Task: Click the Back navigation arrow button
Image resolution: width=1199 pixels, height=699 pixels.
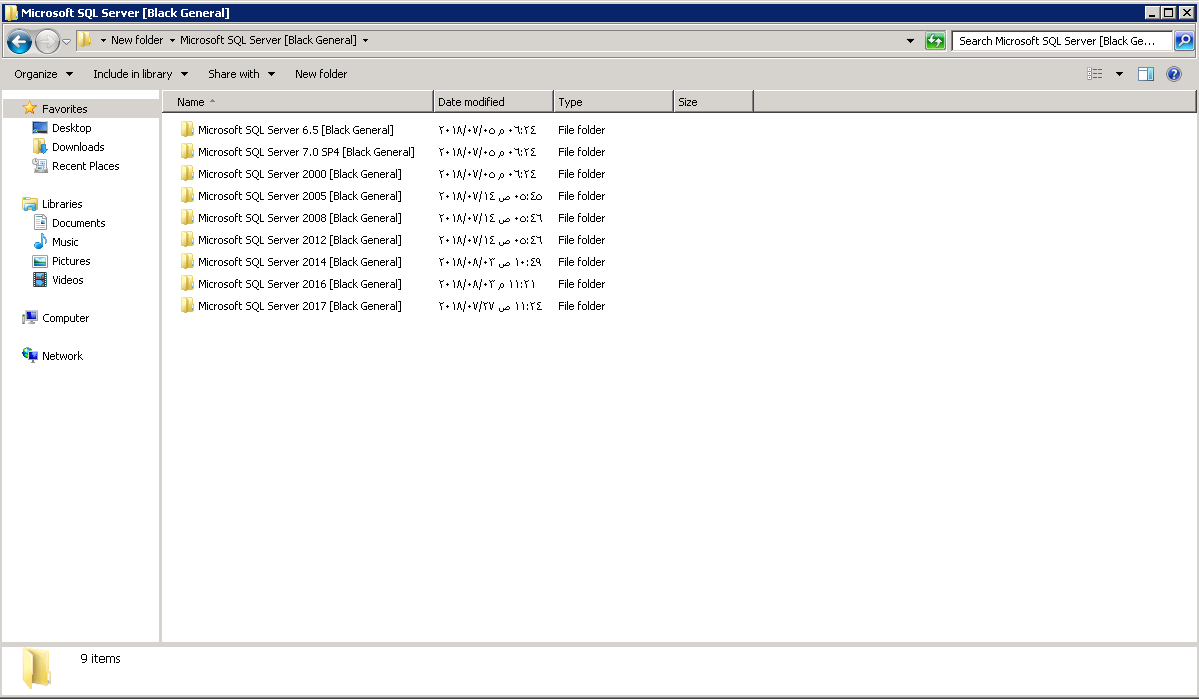Action: [x=19, y=41]
